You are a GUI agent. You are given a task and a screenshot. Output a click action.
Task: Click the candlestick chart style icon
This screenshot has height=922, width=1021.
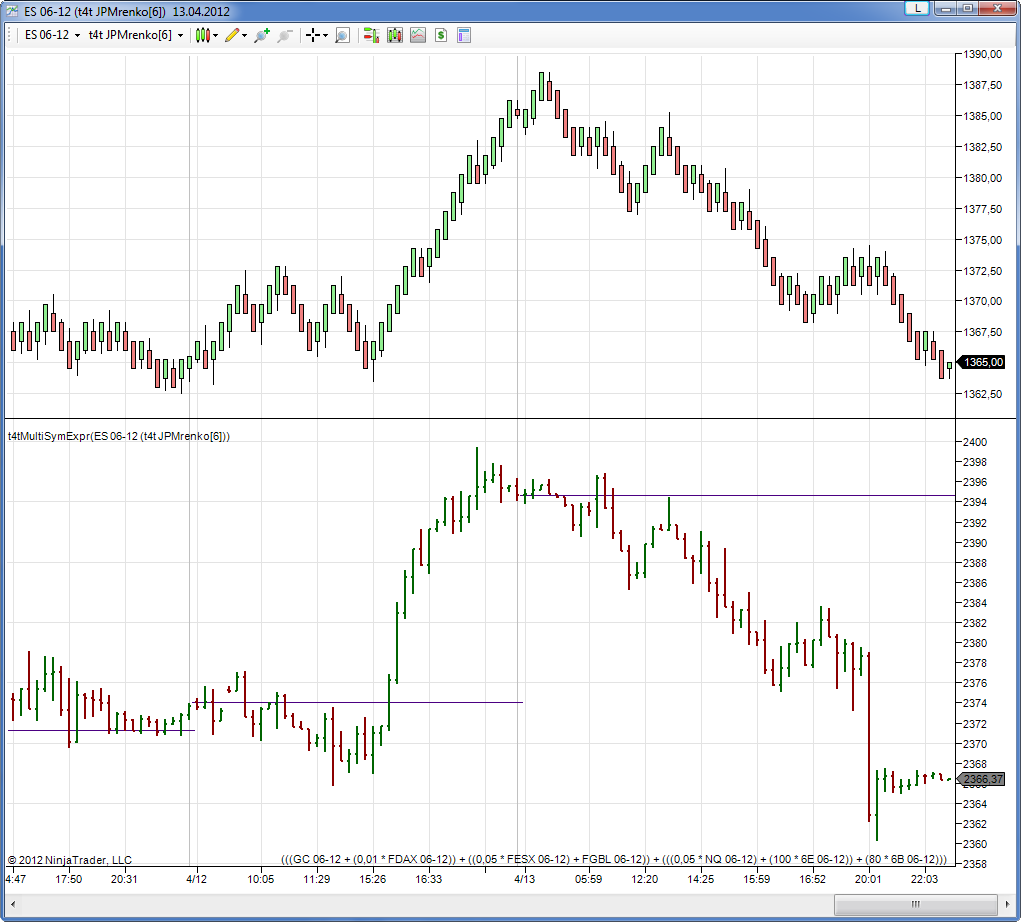[203, 35]
